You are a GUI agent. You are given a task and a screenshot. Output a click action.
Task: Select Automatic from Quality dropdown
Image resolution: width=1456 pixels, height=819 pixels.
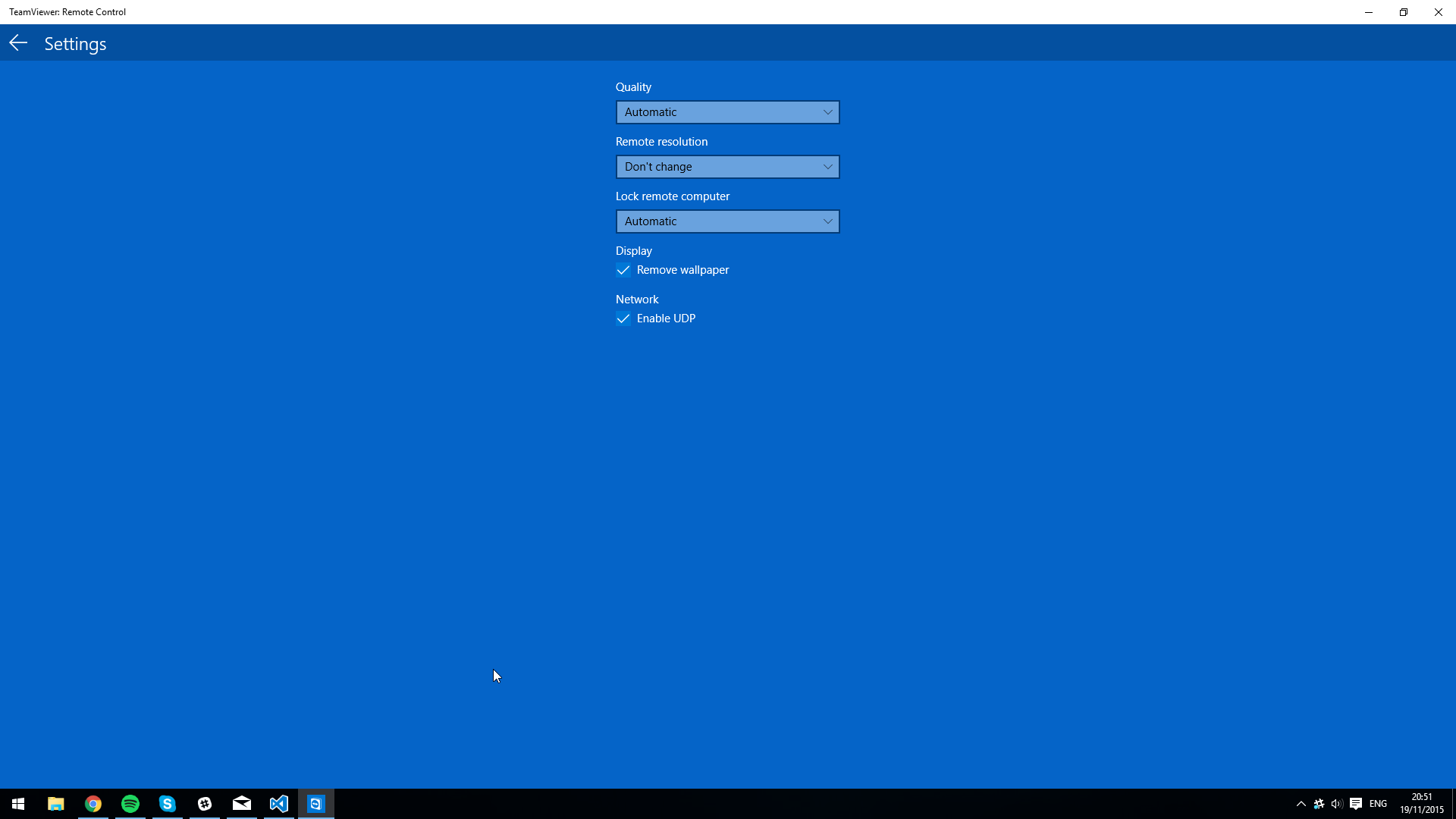click(727, 111)
